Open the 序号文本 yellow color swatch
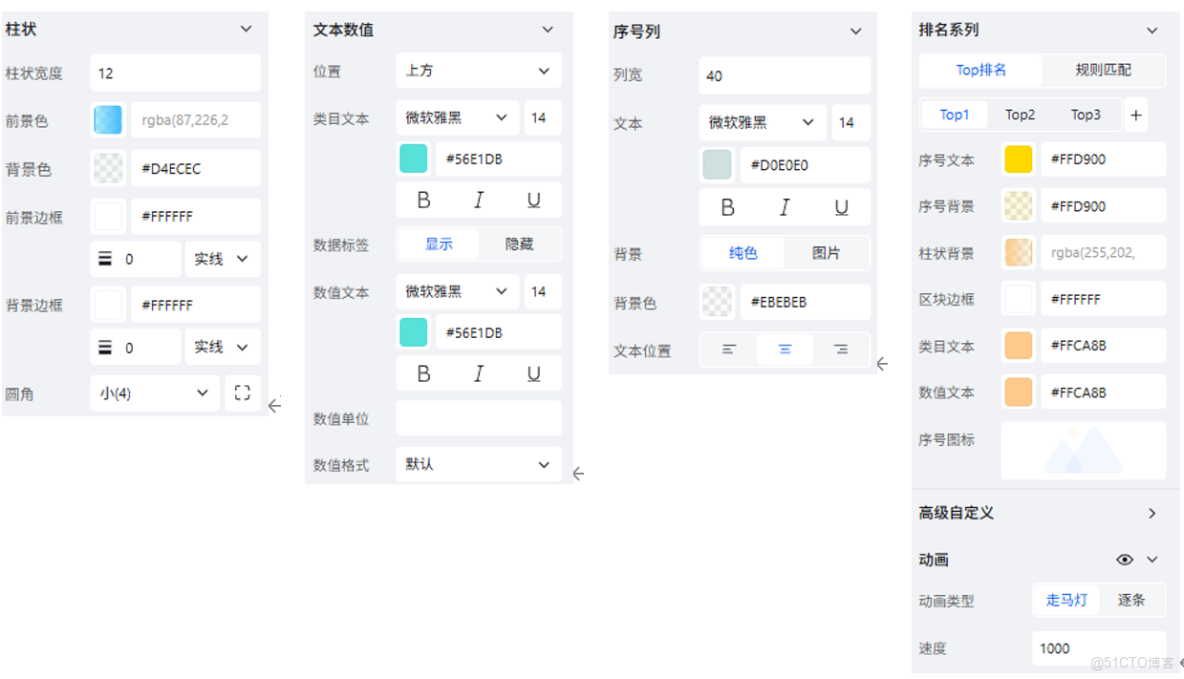 (x=1017, y=159)
